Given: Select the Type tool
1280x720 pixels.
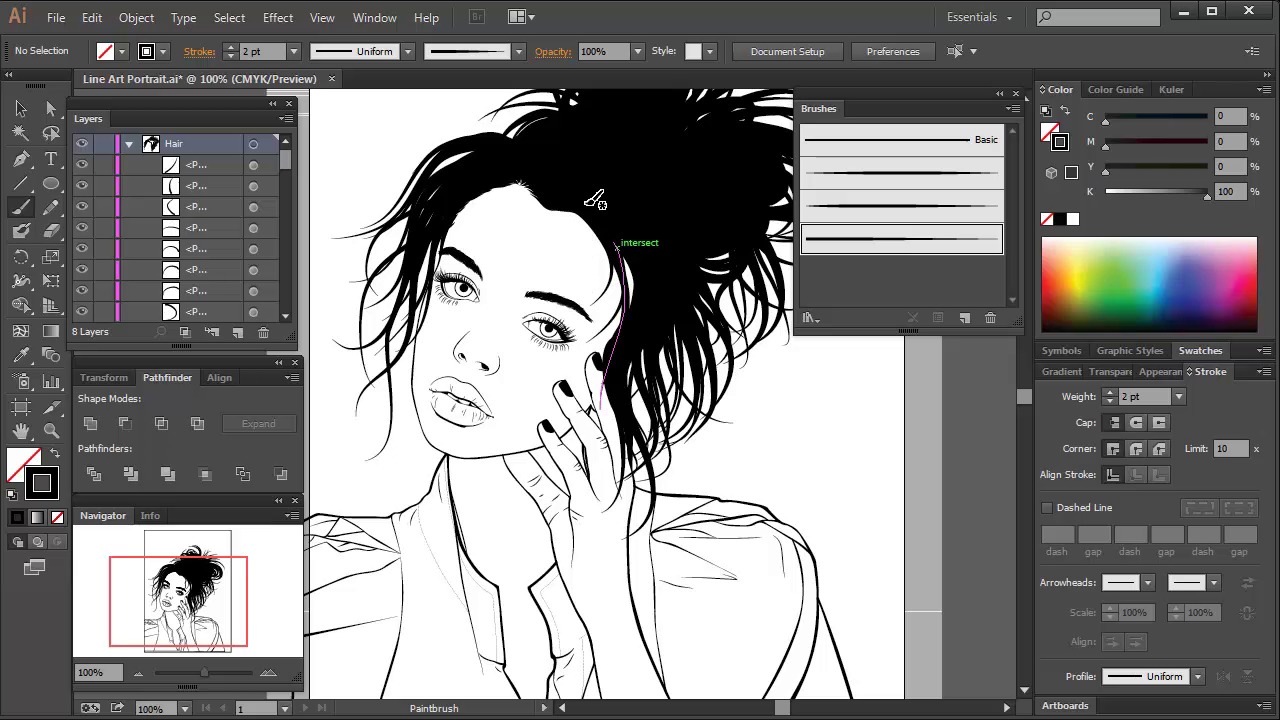Looking at the screenshot, I should pos(51,158).
